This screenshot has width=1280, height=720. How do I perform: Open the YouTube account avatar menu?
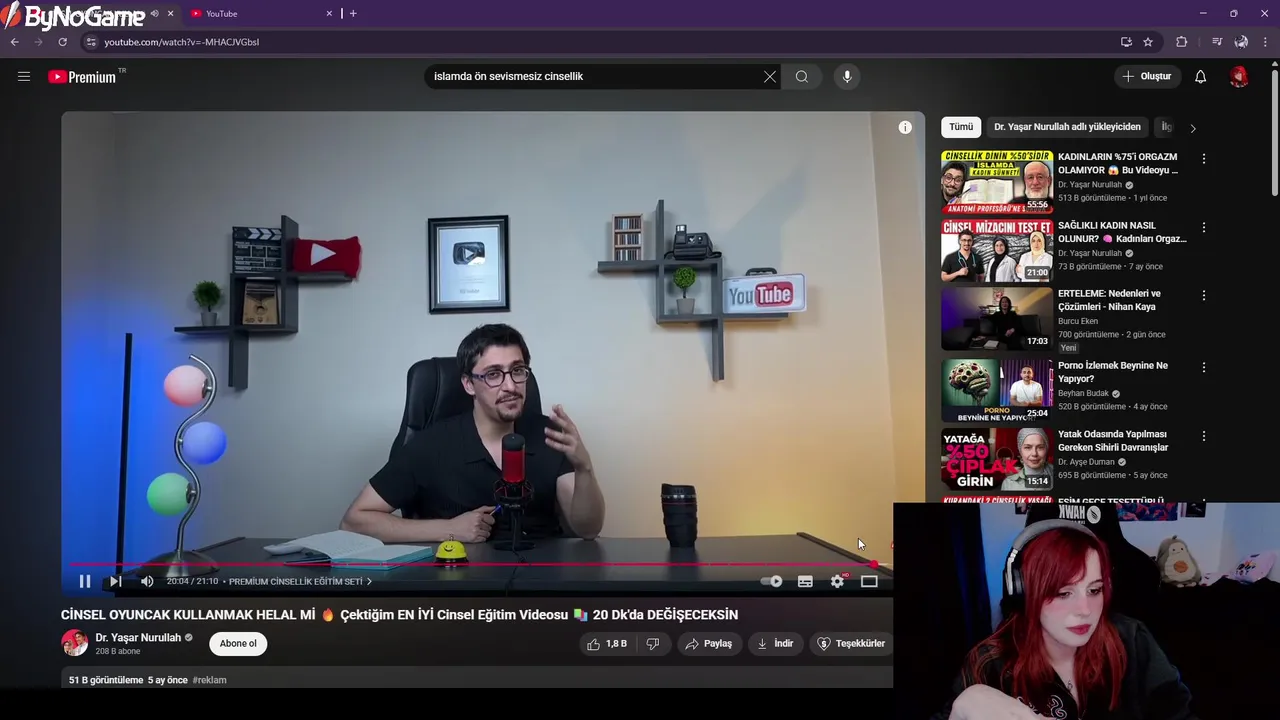(1239, 76)
